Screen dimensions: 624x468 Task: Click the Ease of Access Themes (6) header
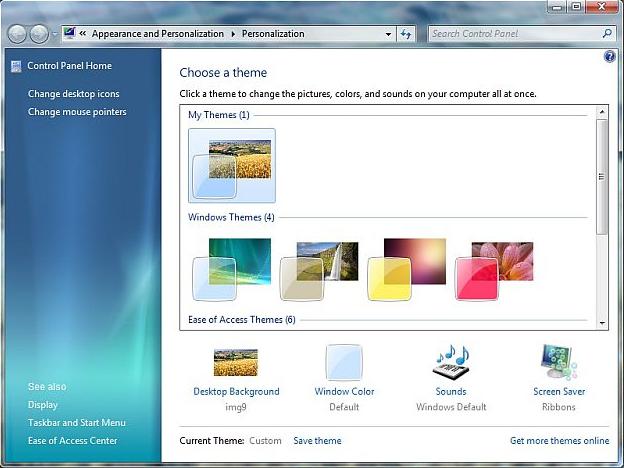tap(242, 320)
